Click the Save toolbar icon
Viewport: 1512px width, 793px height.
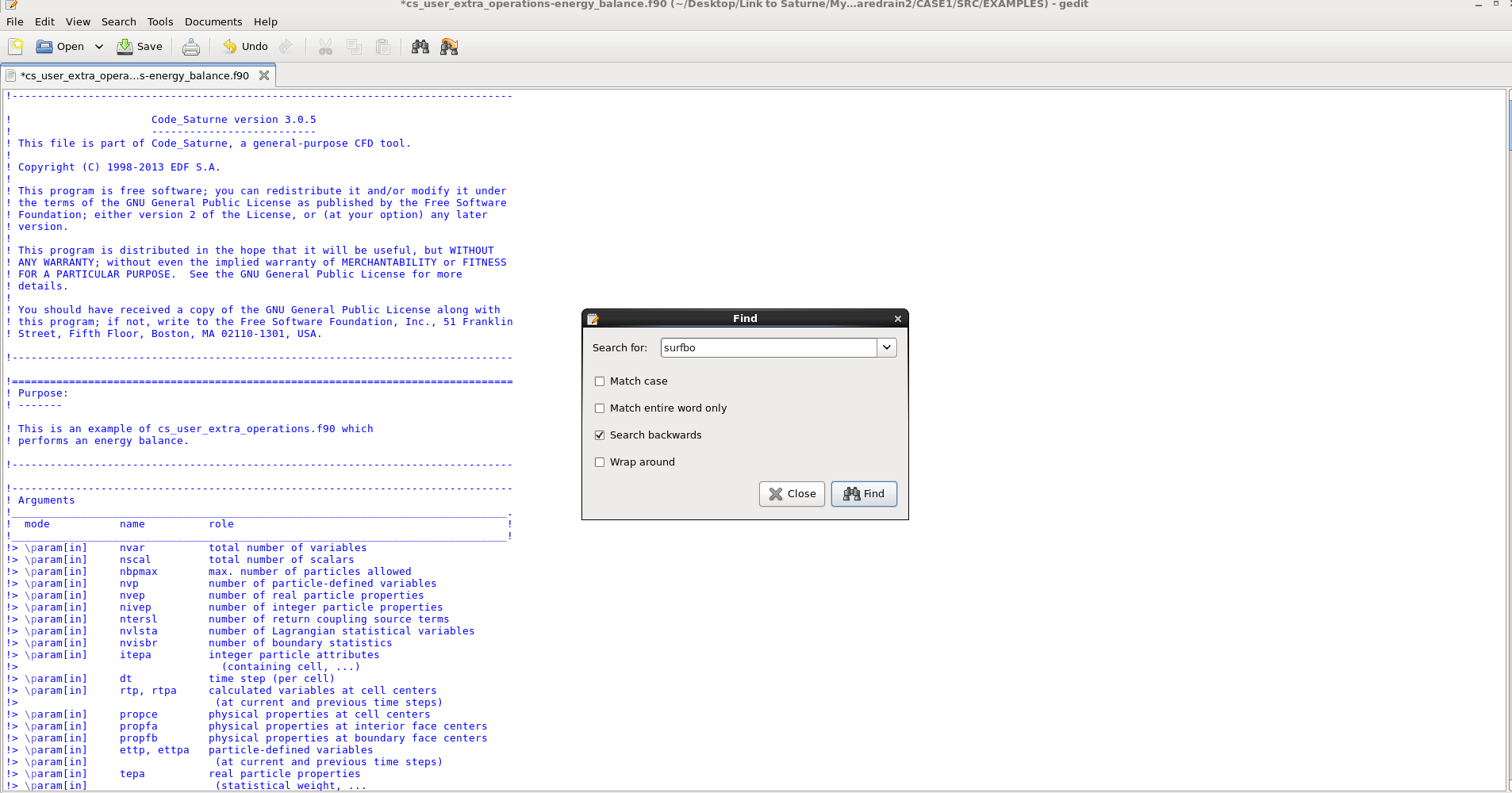tap(140, 47)
